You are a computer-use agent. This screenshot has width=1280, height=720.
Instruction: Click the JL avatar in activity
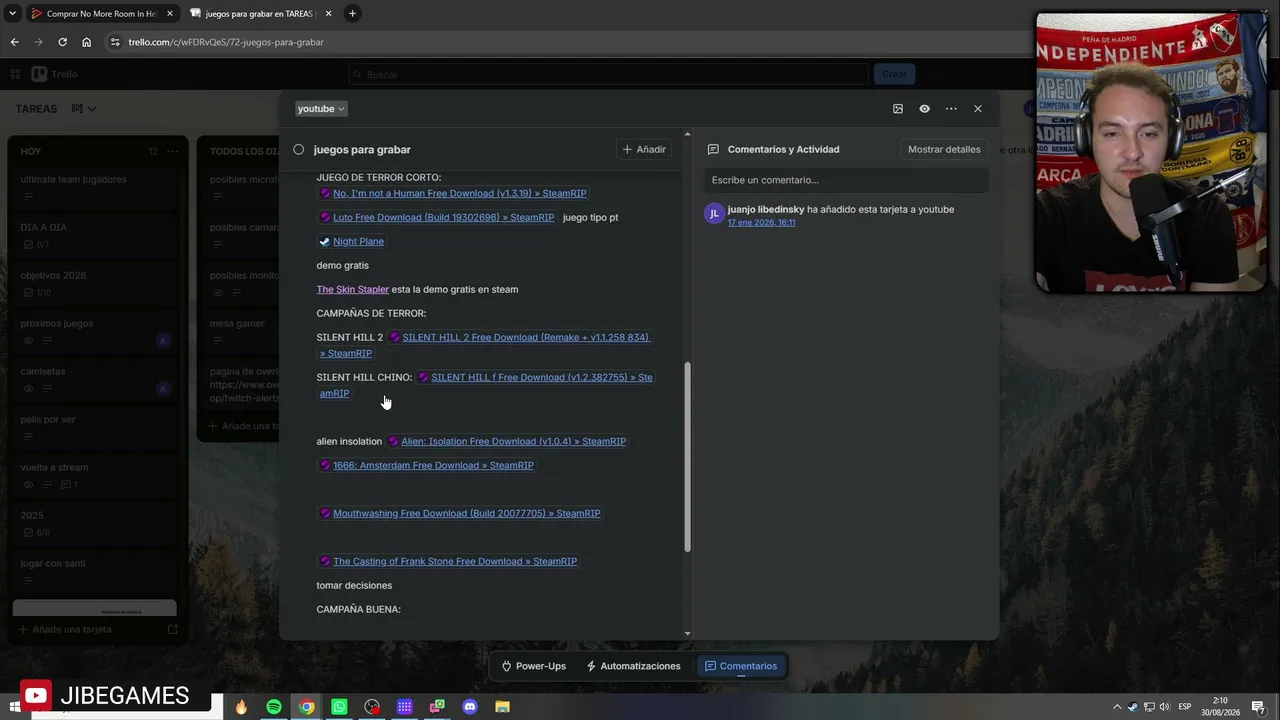pos(714,214)
